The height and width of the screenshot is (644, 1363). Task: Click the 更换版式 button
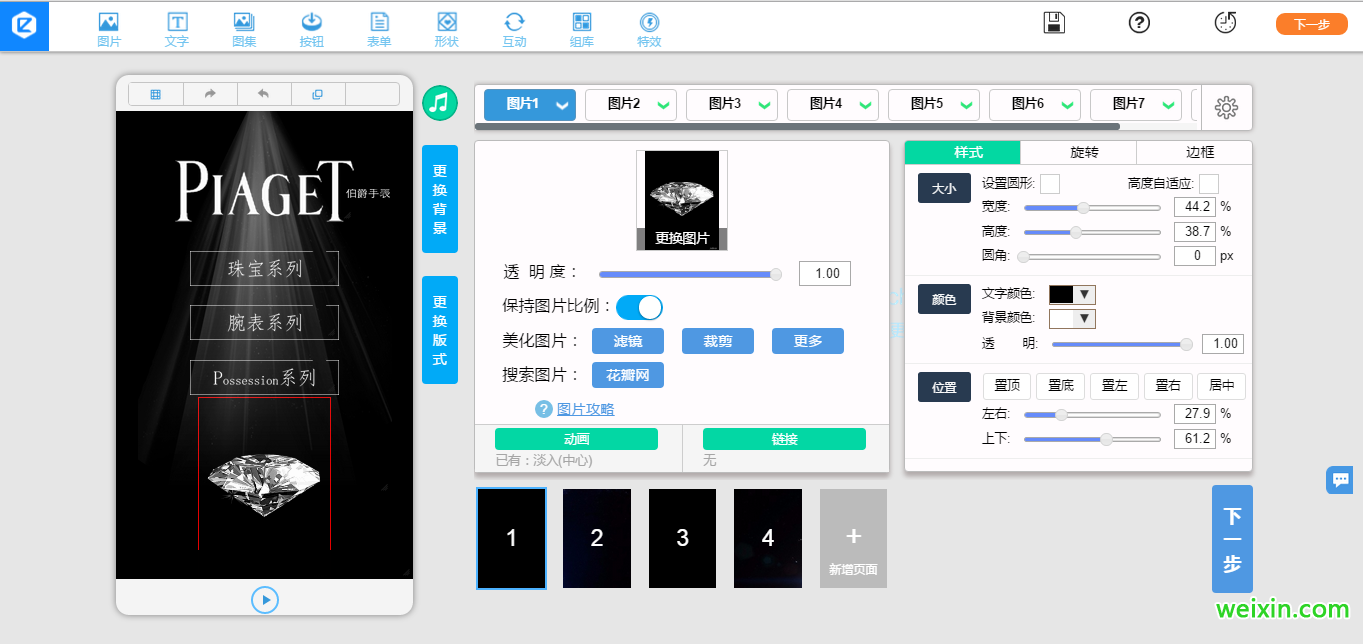tap(440, 330)
